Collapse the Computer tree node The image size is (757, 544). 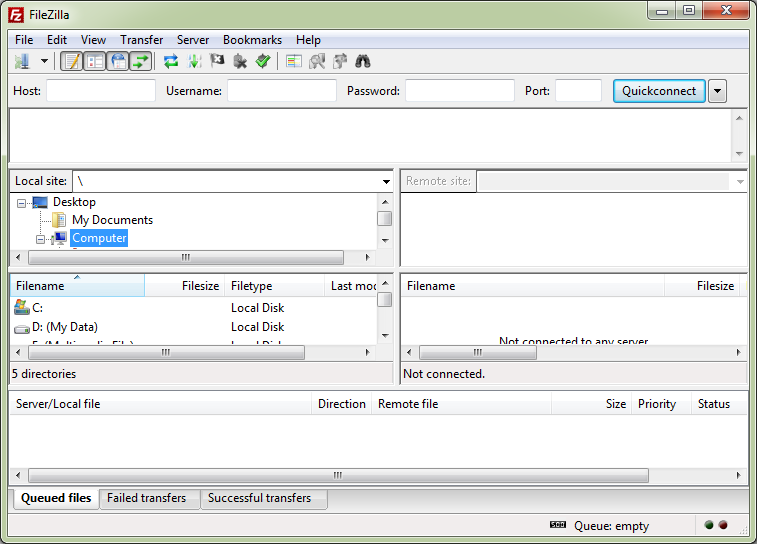coord(41,239)
